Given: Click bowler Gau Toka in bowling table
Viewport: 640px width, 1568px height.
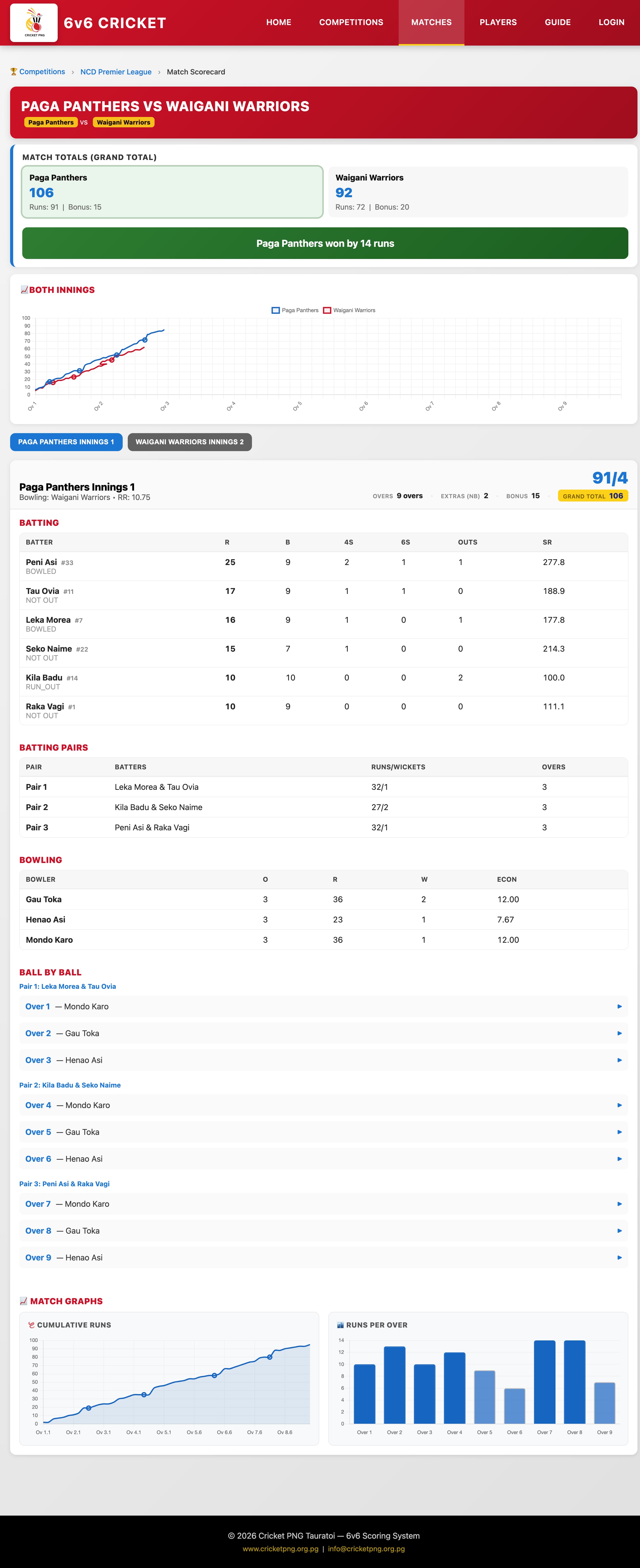Looking at the screenshot, I should [44, 900].
